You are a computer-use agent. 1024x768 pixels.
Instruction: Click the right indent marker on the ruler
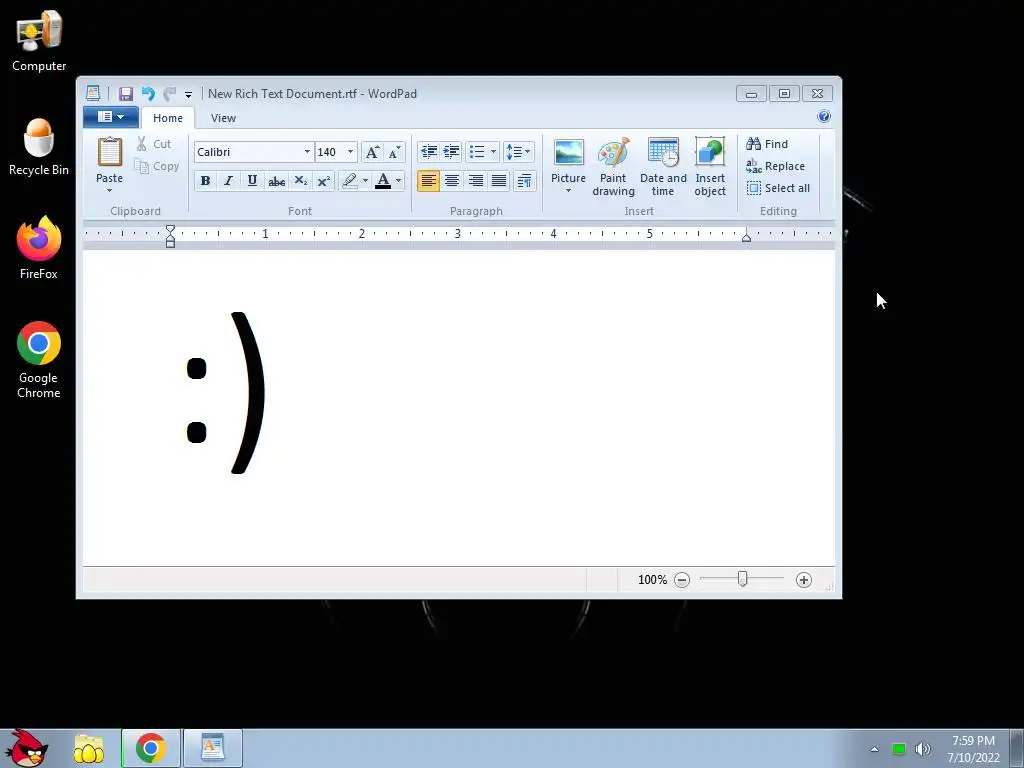(x=746, y=238)
